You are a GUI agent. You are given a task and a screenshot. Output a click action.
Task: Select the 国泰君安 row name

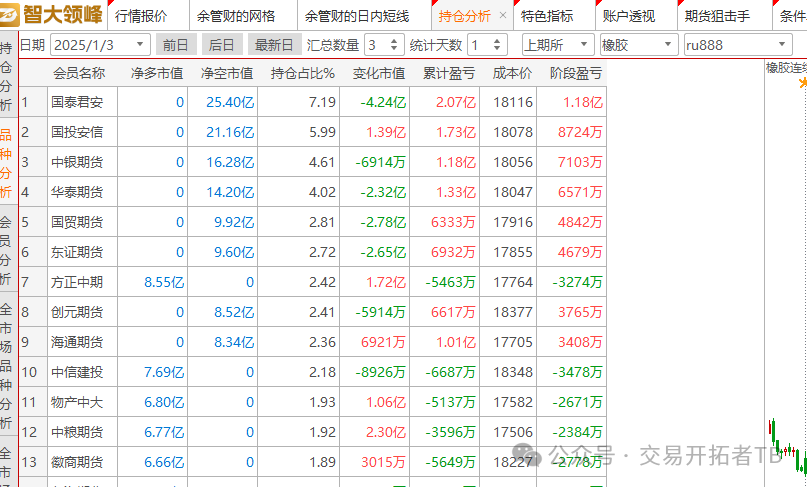[x=77, y=102]
